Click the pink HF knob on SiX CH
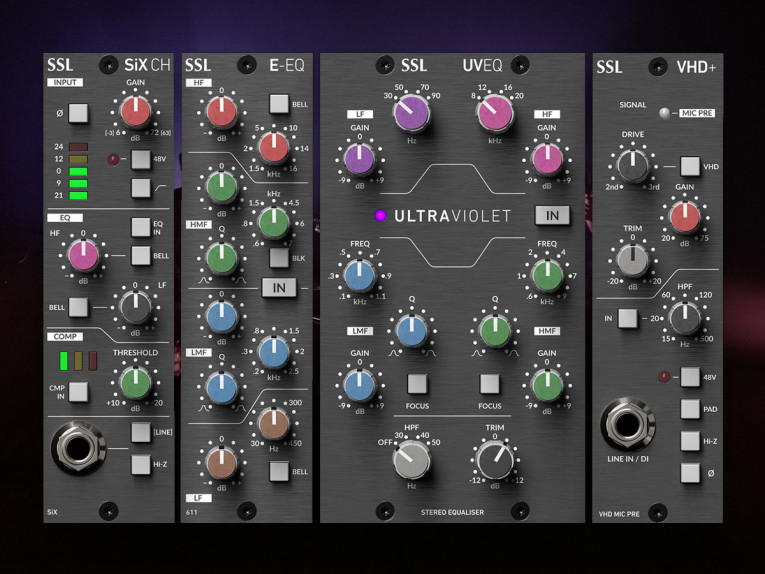 click(83, 255)
